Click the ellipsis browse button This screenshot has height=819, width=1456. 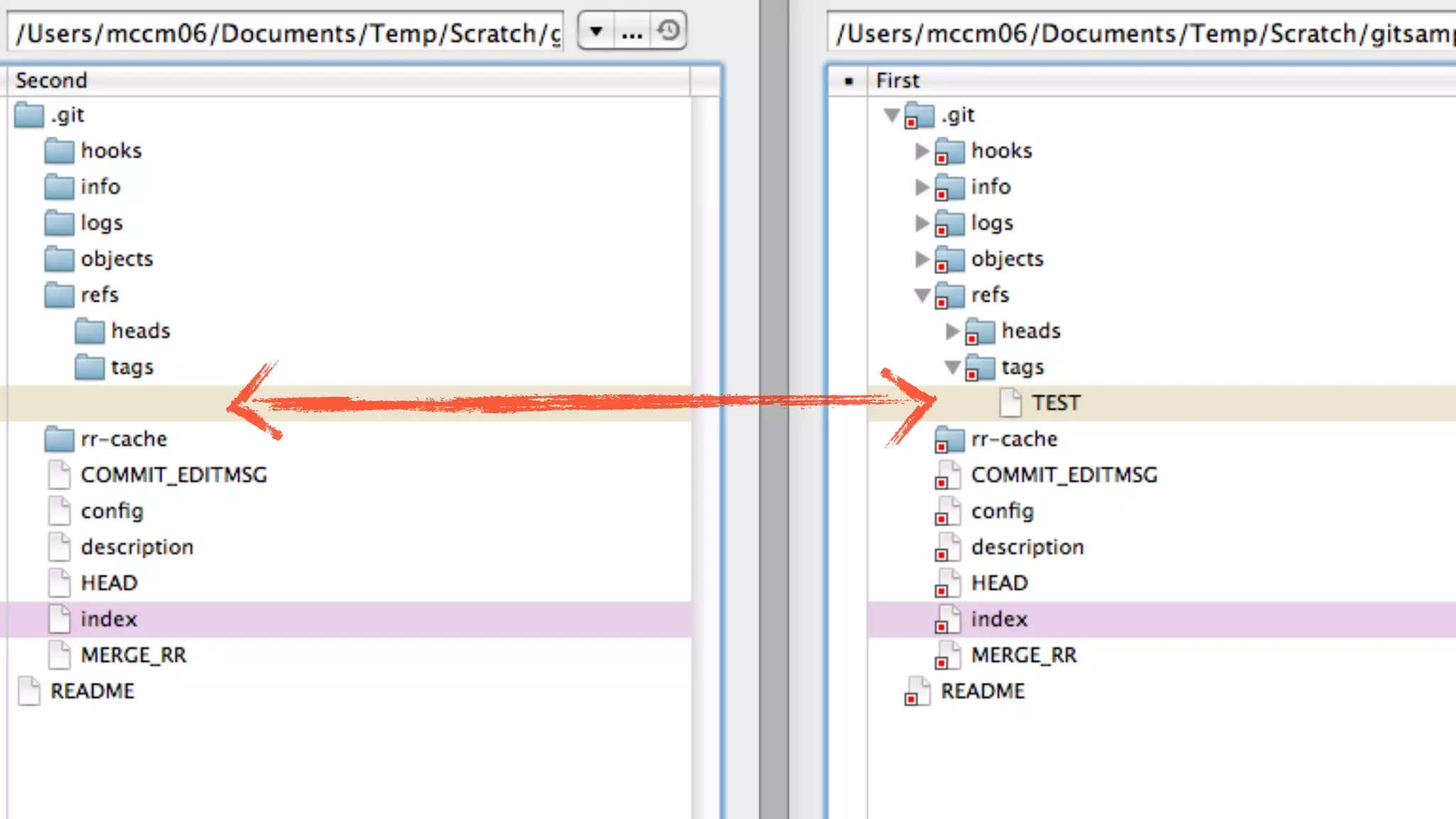(632, 33)
